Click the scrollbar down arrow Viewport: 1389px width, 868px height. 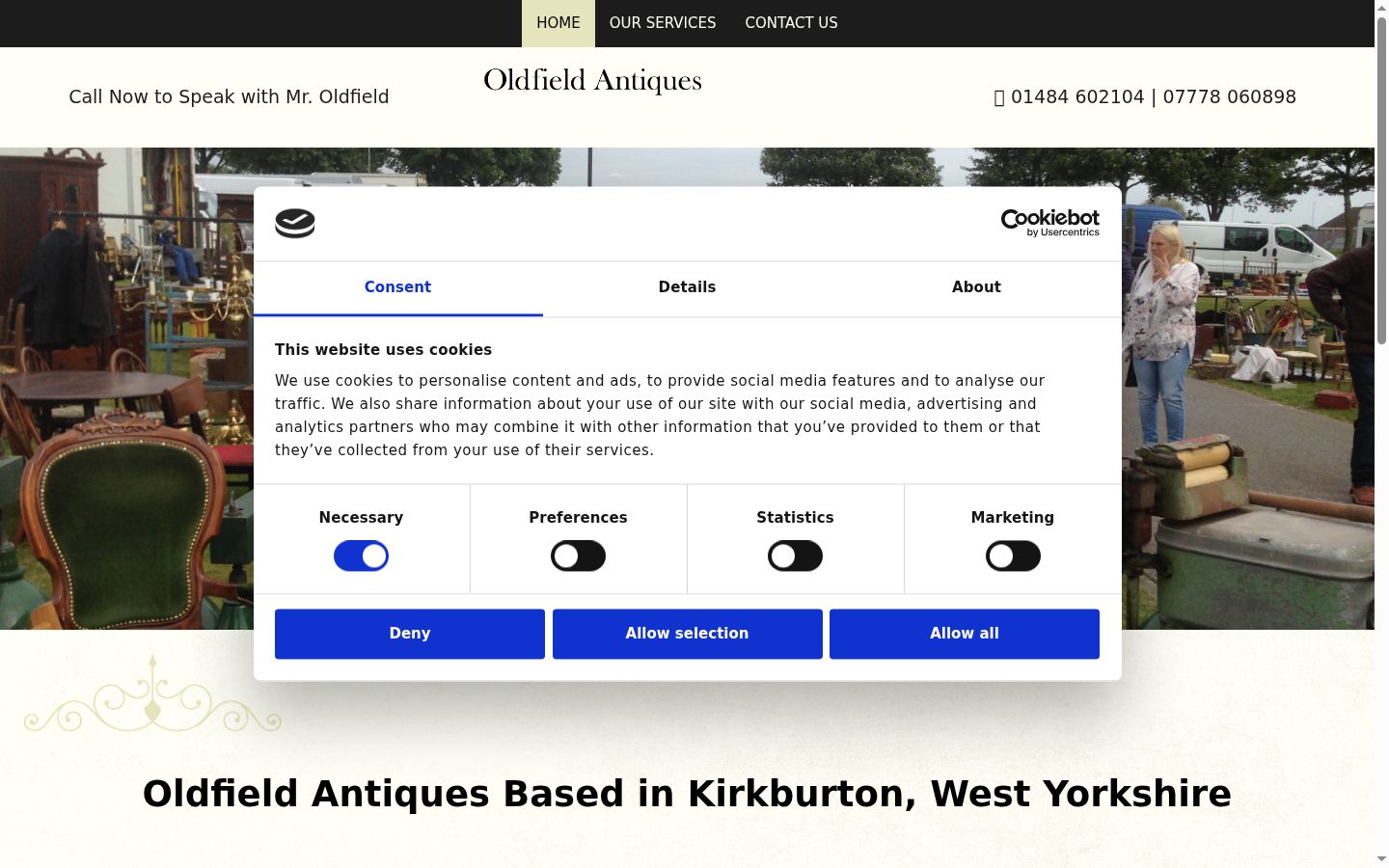[1381, 859]
